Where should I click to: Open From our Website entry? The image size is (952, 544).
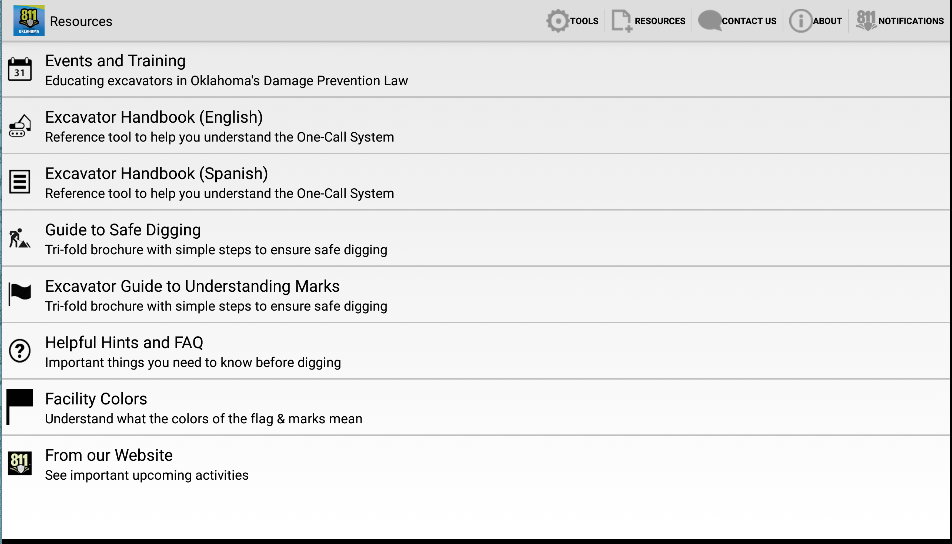(x=109, y=455)
